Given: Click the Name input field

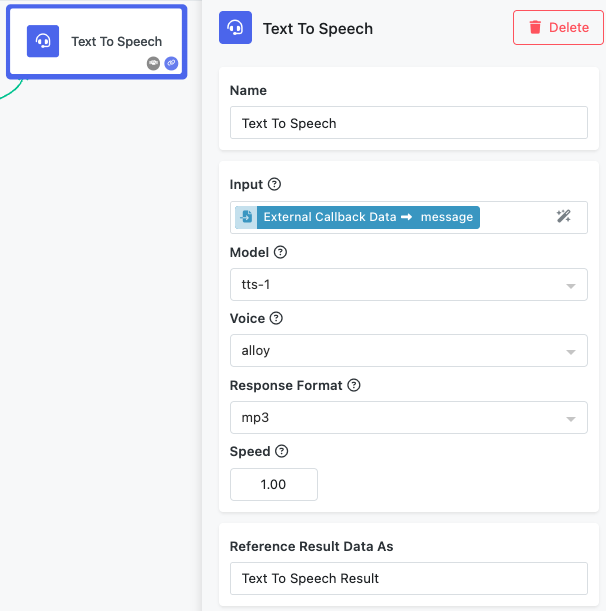Looking at the screenshot, I should point(408,123).
